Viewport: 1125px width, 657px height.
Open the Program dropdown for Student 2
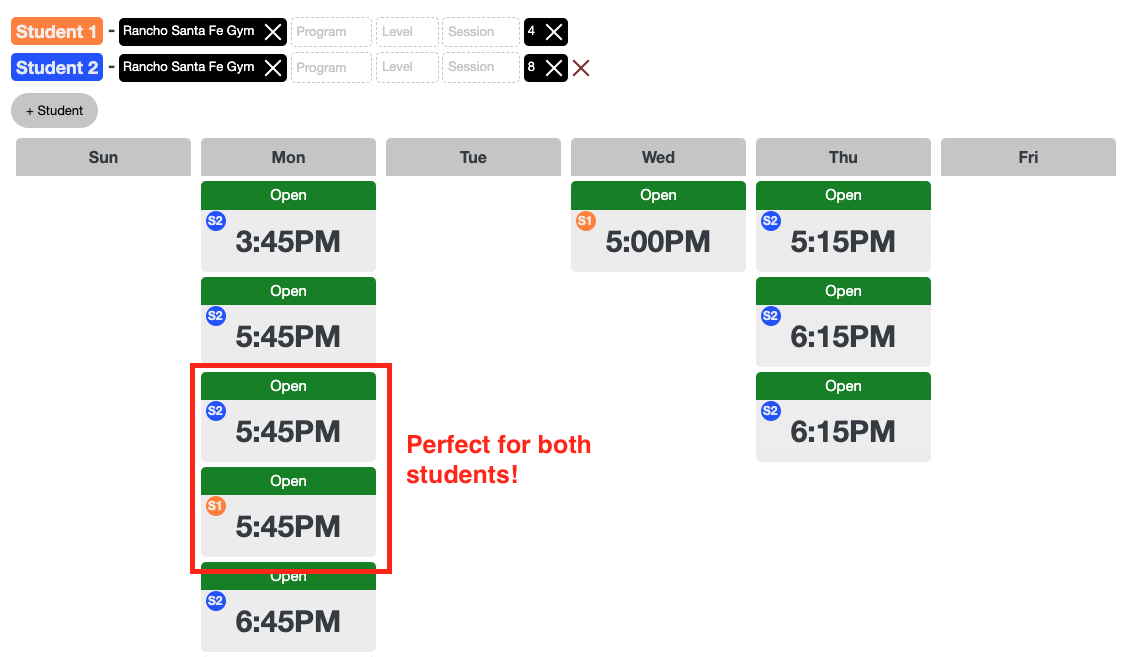(x=331, y=68)
